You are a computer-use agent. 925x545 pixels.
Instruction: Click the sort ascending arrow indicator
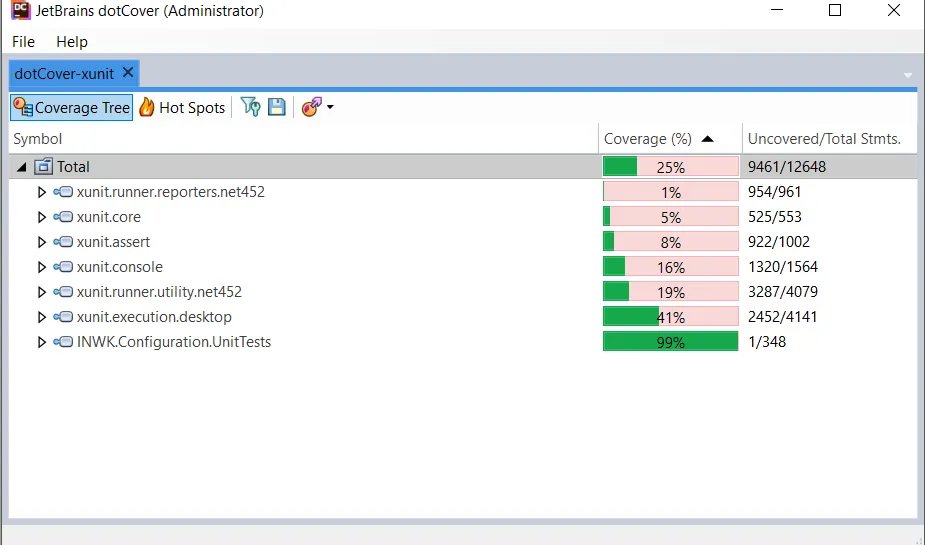(x=707, y=139)
